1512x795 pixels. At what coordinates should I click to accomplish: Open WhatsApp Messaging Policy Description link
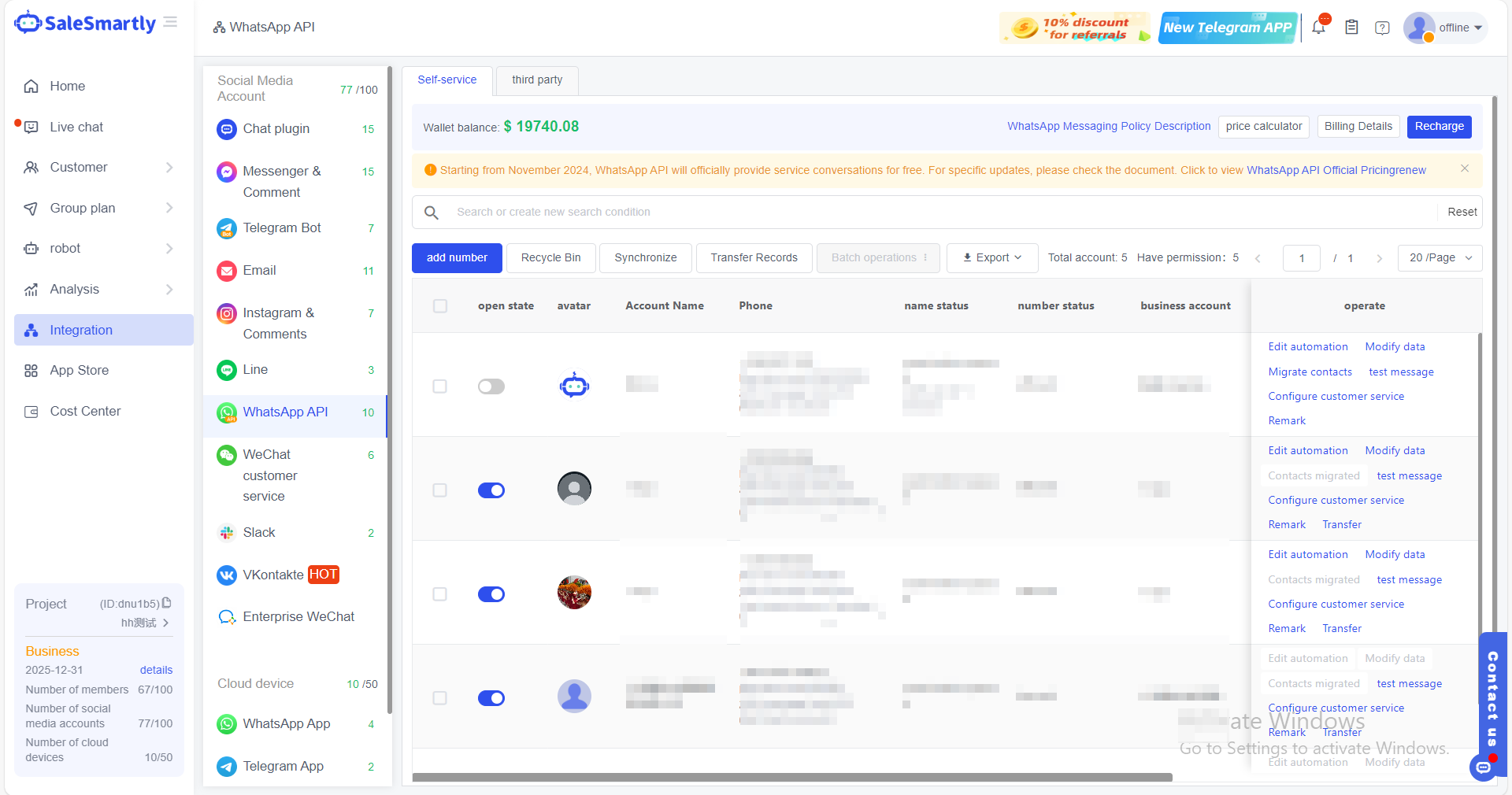pyautogui.click(x=1109, y=127)
